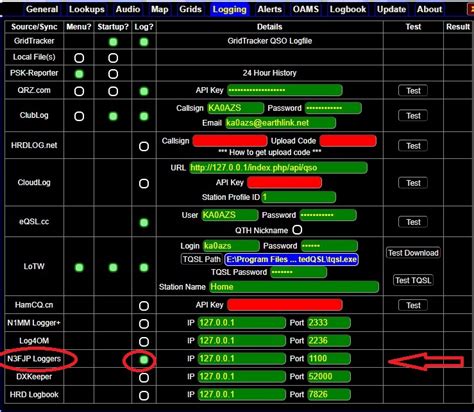Disable LoTW Menu option
The image size is (474, 412).
point(79,267)
